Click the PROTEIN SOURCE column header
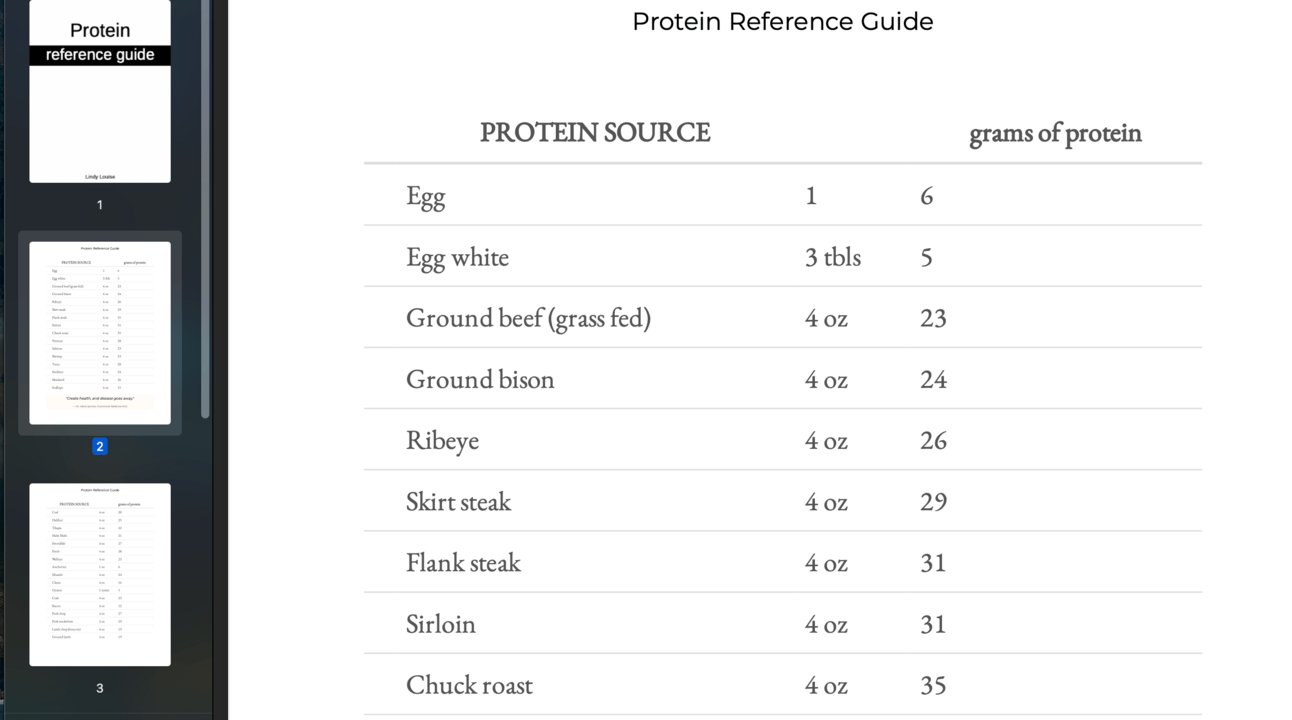Viewport: 1292px width, 720px height. coord(595,132)
